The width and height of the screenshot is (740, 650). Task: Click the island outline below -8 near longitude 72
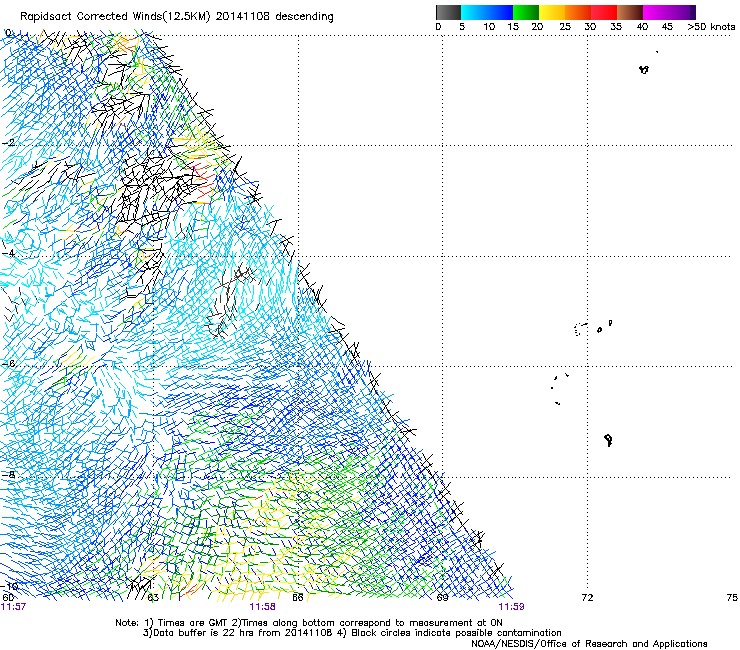pyautogui.click(x=608, y=440)
